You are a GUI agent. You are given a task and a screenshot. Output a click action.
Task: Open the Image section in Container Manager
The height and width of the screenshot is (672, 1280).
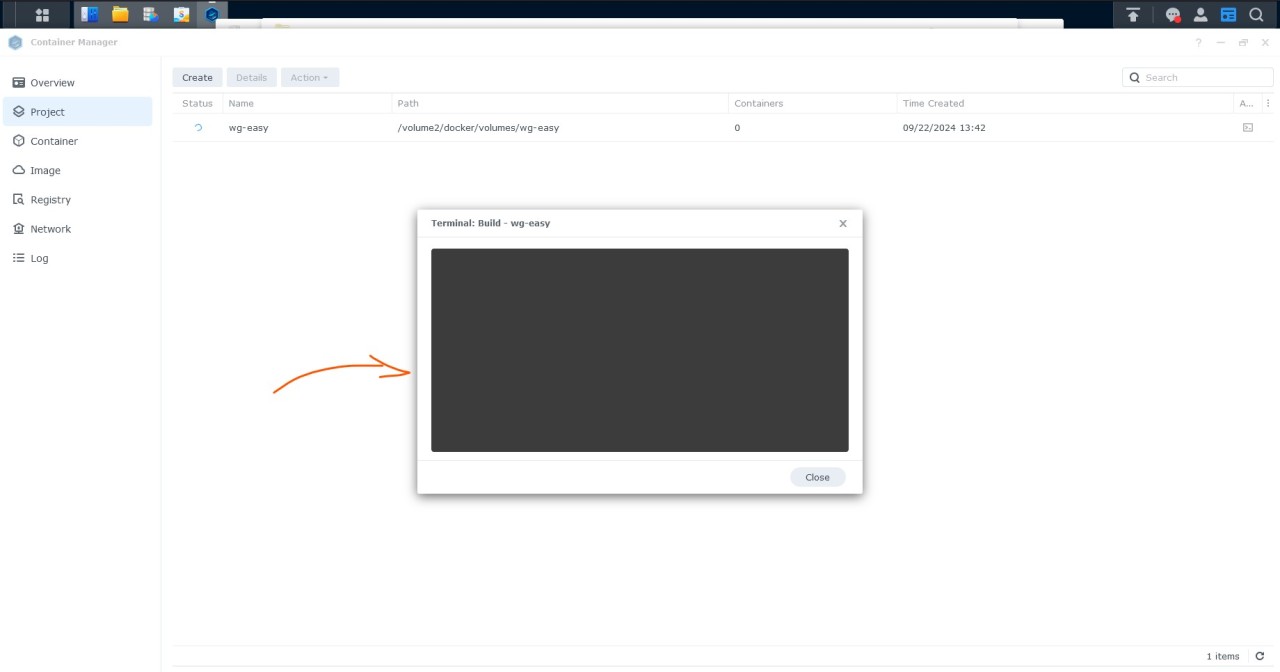45,170
